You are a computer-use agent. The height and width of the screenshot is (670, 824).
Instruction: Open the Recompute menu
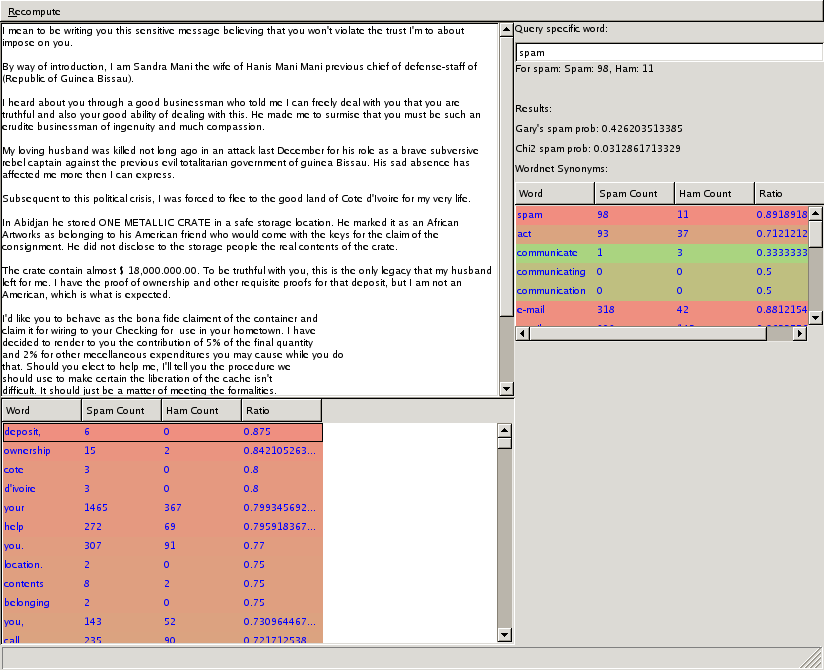point(34,12)
